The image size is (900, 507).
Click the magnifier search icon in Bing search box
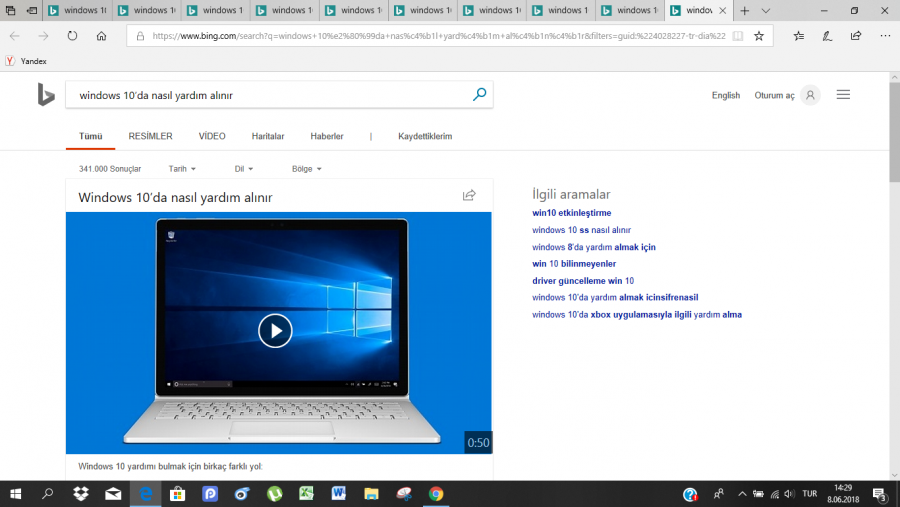tap(479, 95)
